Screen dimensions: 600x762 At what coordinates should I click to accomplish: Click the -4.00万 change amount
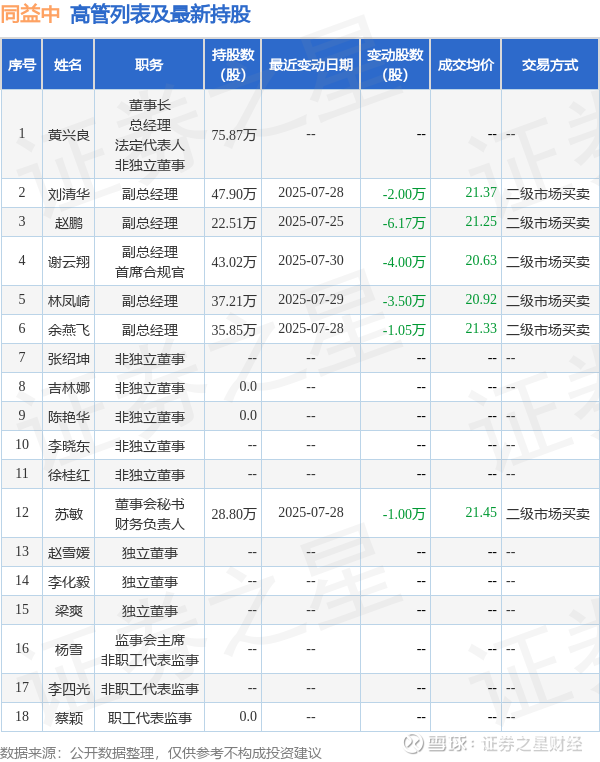pos(404,261)
